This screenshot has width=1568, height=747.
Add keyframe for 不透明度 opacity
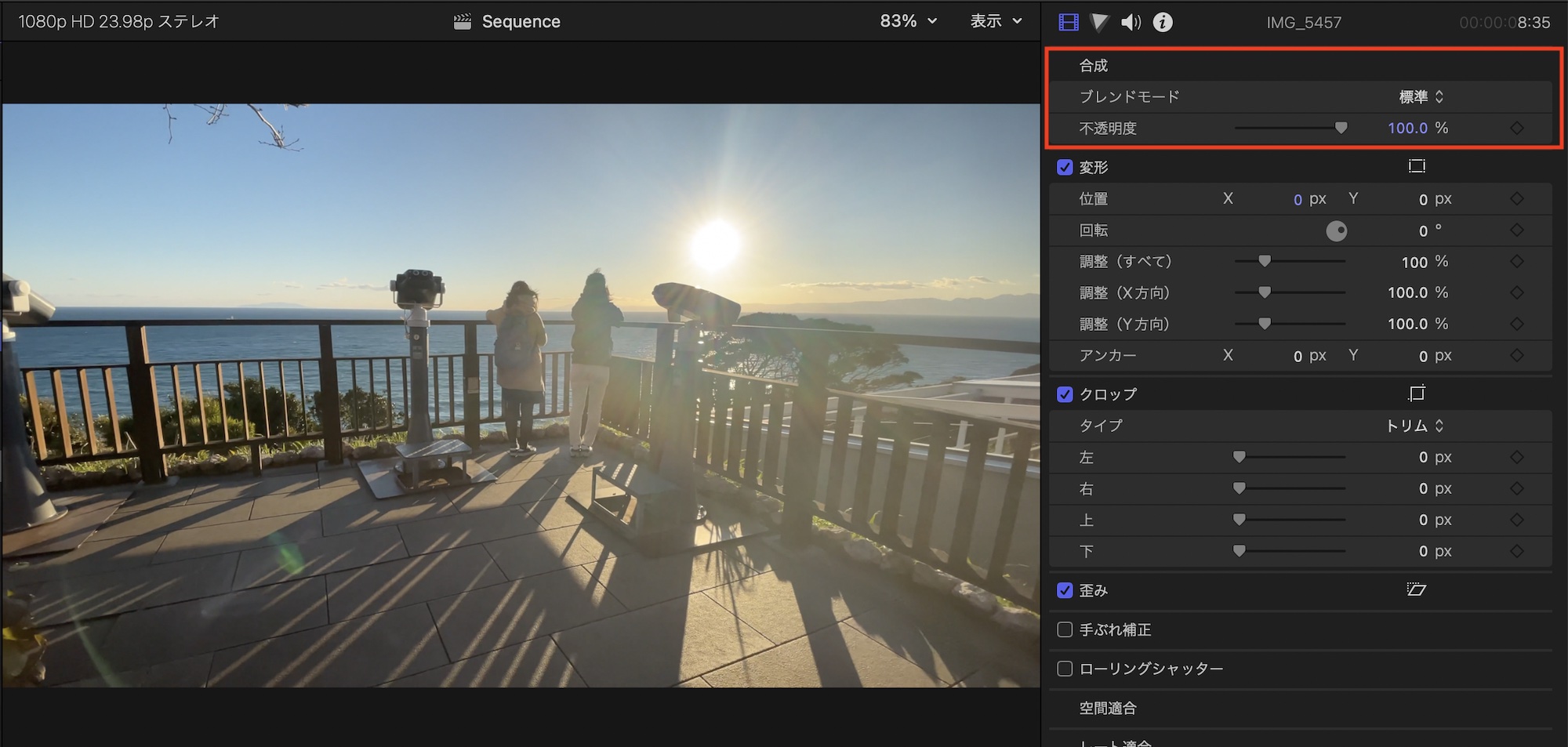[x=1517, y=128]
